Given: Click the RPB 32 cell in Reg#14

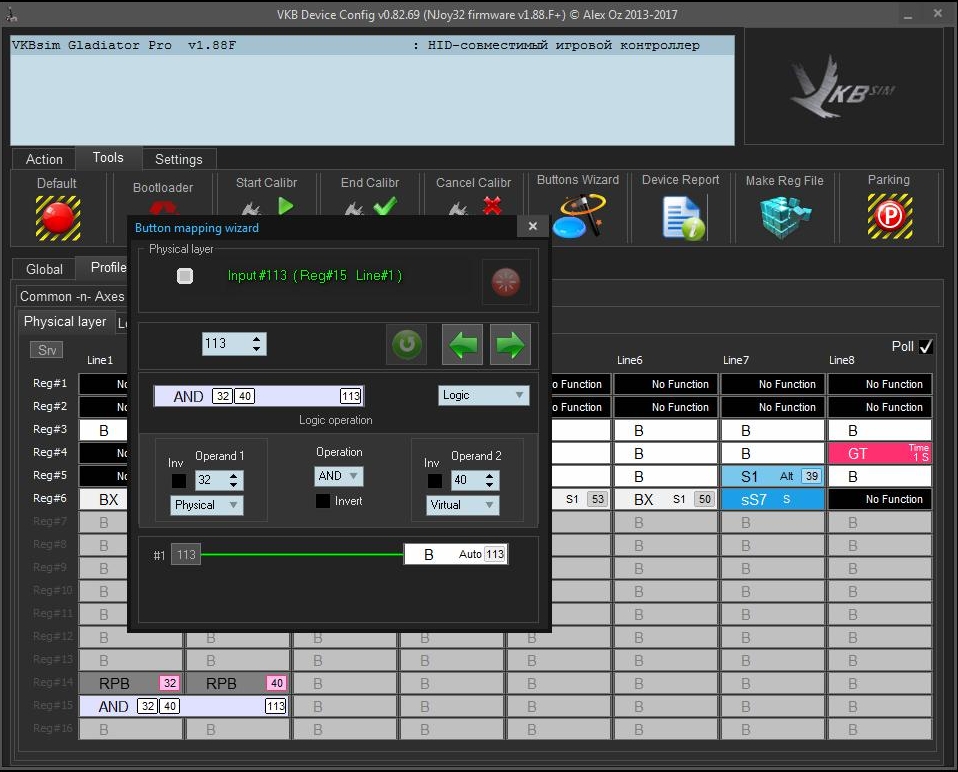Looking at the screenshot, I should [x=131, y=683].
